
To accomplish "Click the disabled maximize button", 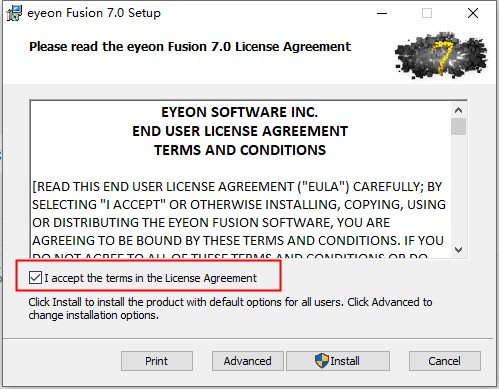I will point(427,13).
